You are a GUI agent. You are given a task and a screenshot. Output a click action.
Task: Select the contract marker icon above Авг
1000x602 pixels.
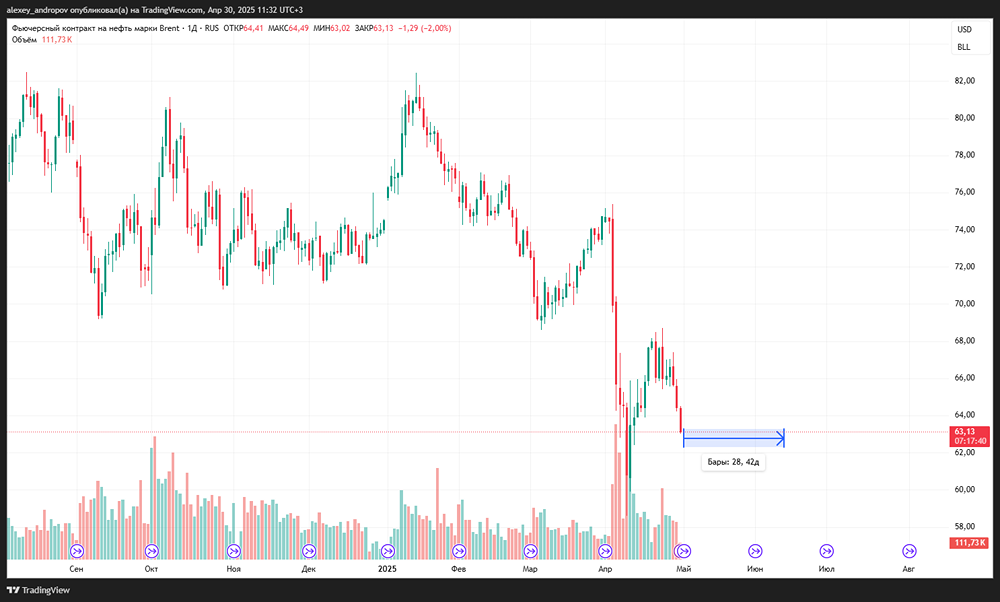(x=909, y=550)
